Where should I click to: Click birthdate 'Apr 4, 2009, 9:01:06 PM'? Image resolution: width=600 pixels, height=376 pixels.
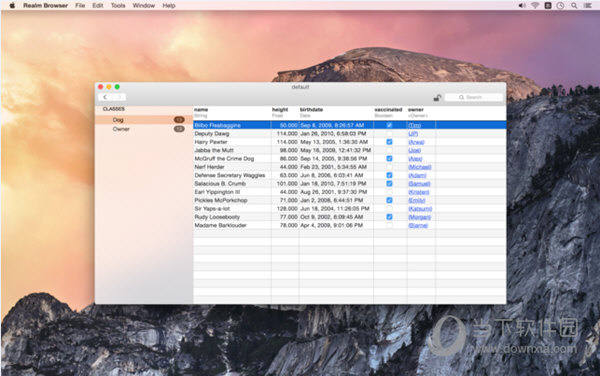point(331,225)
